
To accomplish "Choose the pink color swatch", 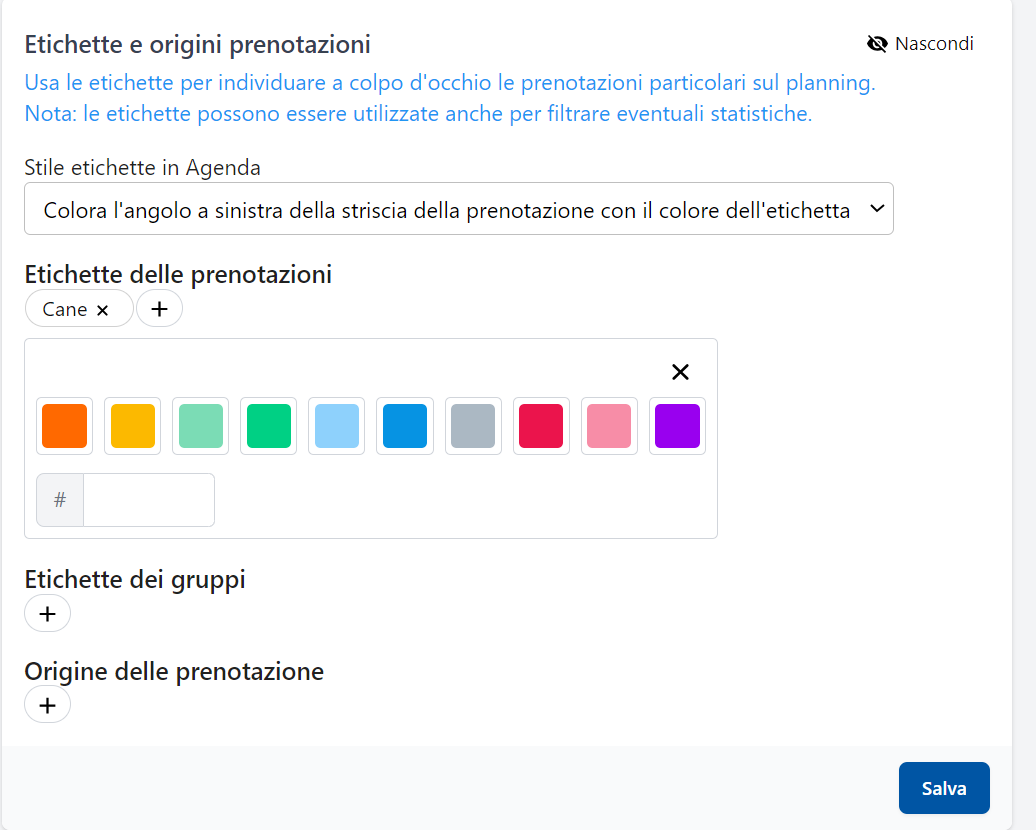I will coord(609,426).
